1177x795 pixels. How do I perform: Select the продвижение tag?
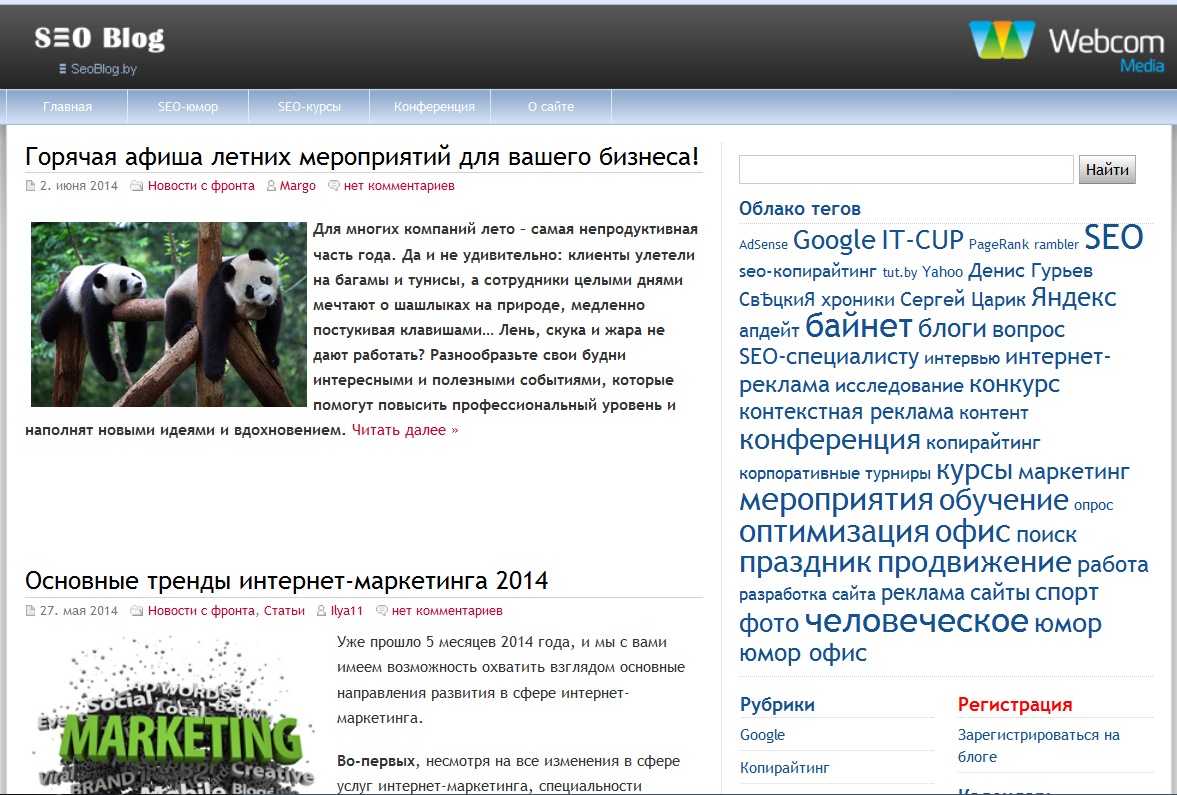pos(974,562)
